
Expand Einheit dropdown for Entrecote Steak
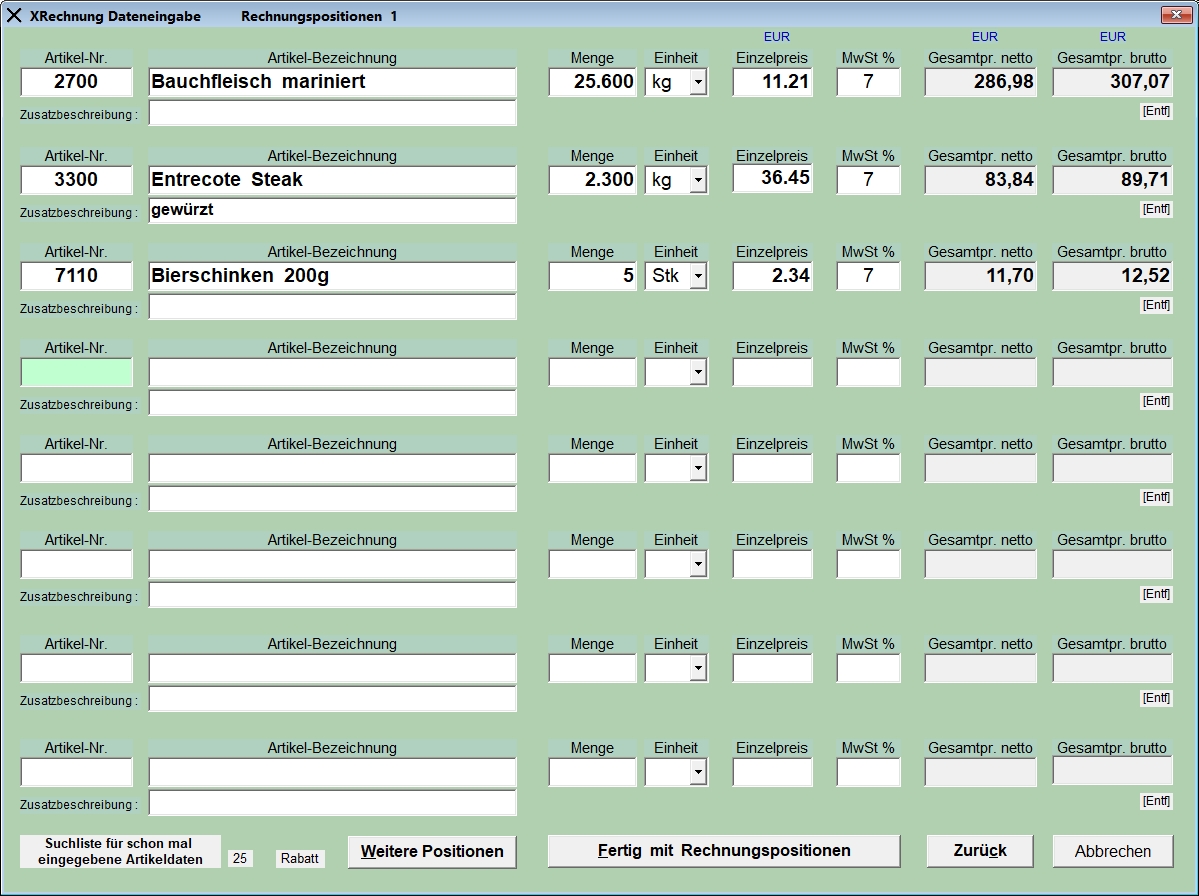tap(697, 181)
